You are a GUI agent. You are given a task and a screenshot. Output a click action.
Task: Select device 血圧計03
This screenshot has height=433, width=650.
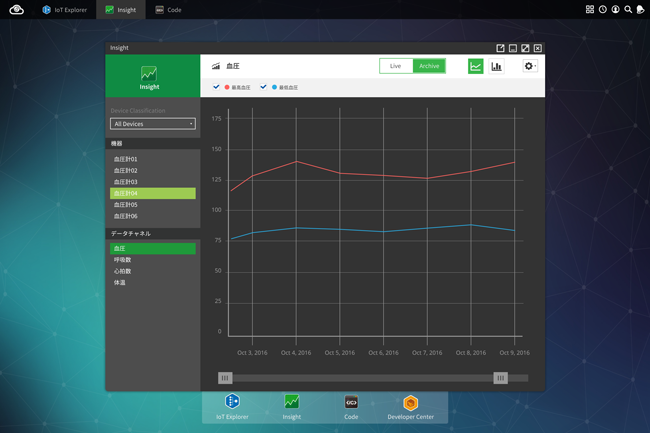[x=153, y=182]
